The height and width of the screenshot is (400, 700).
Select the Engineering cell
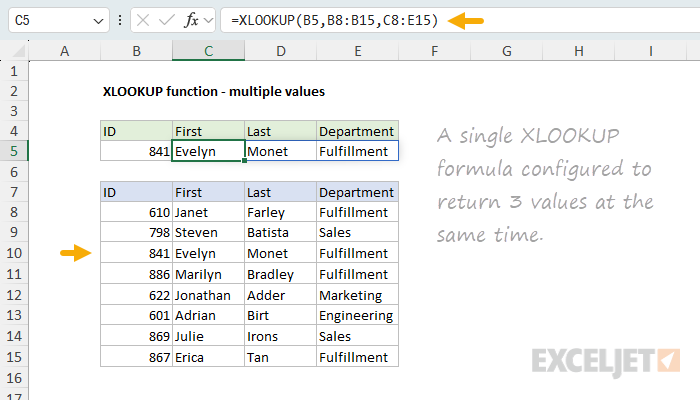tap(358, 315)
